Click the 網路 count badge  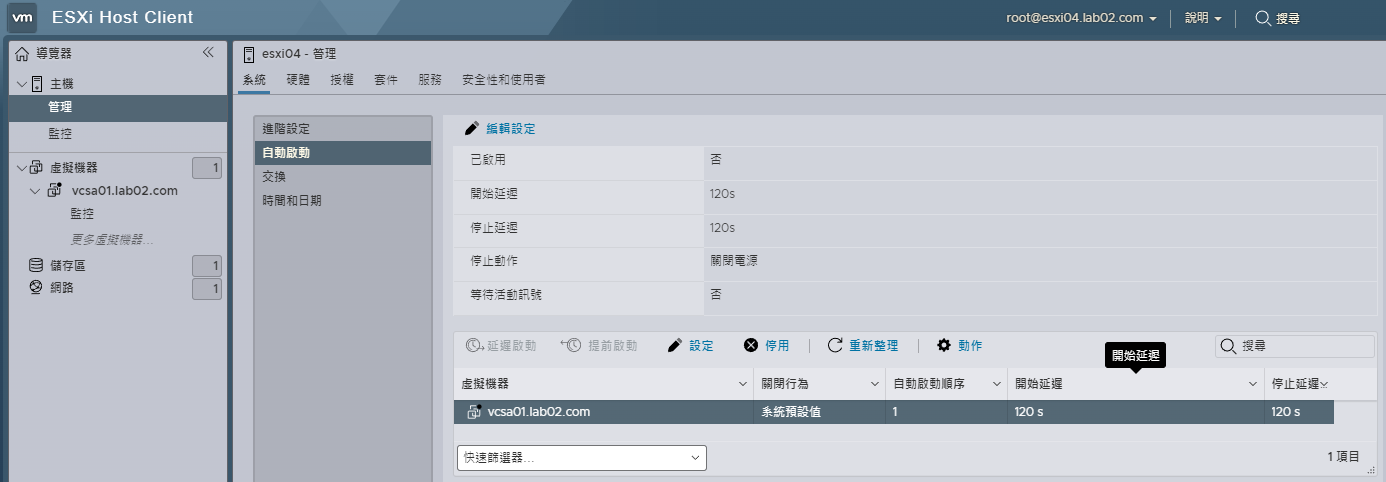207,289
